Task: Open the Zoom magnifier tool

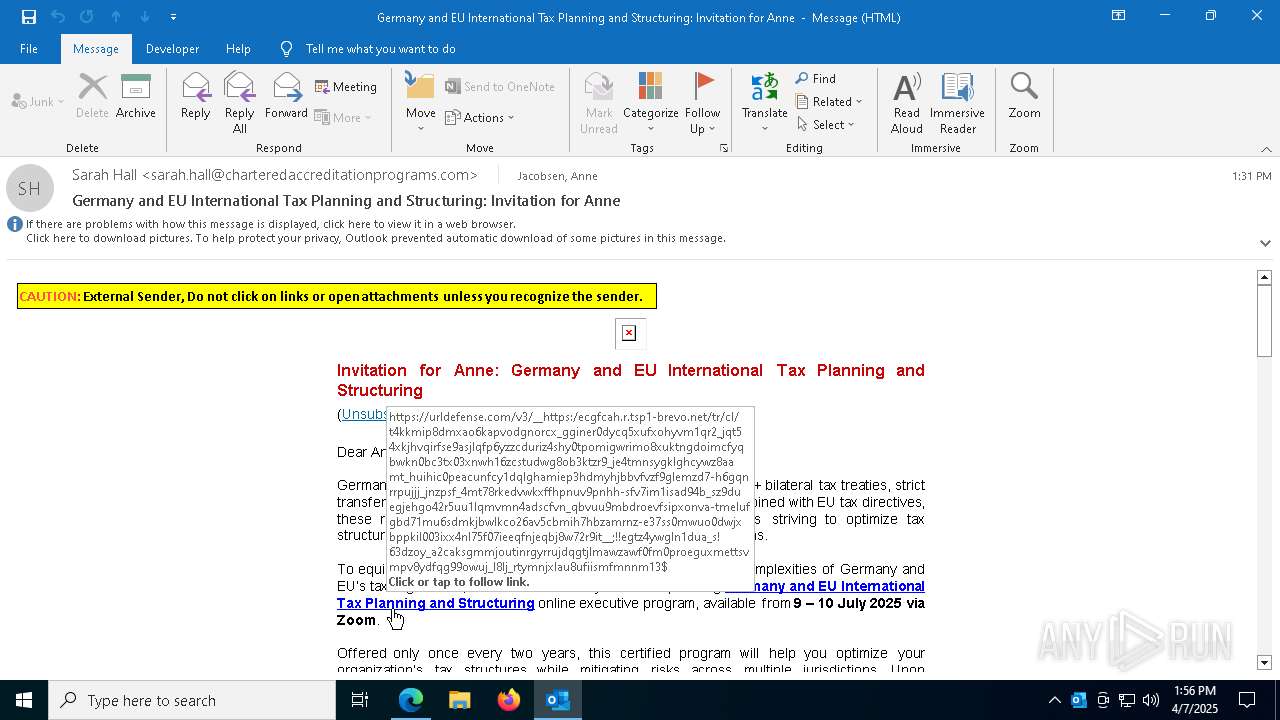Action: [1024, 97]
